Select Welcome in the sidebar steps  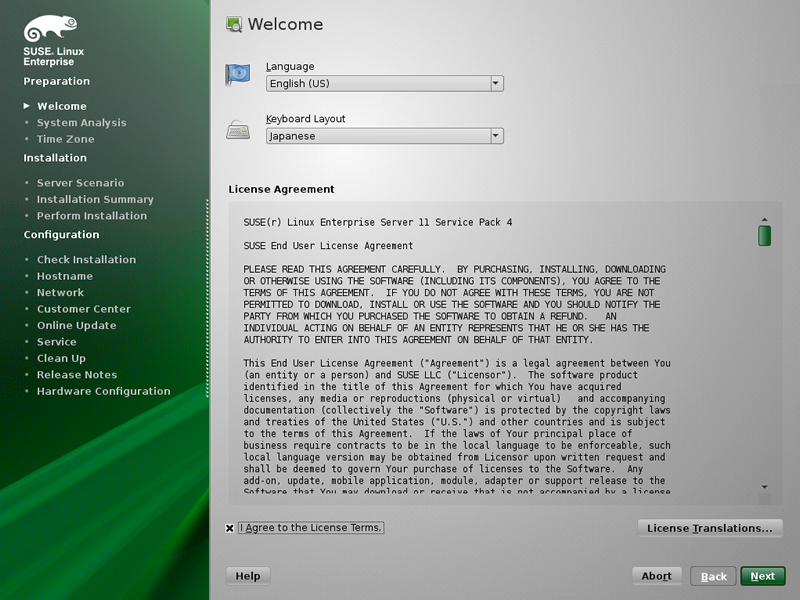(62, 106)
